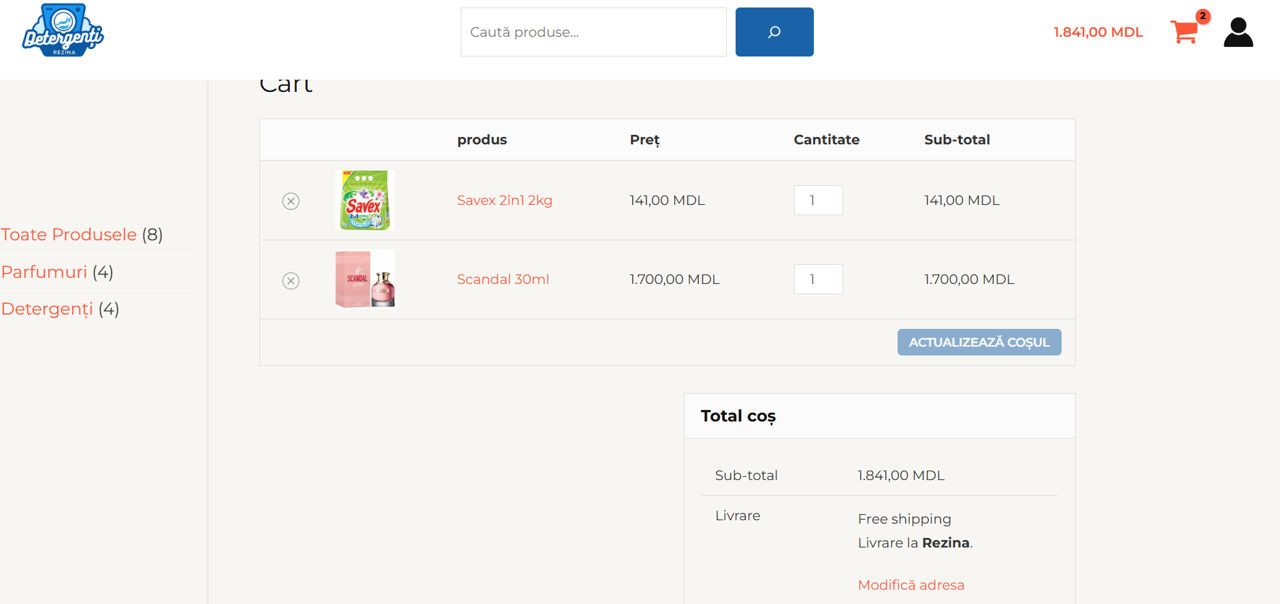The height and width of the screenshot is (604, 1280).
Task: Open the Scandal 30ml product link
Action: click(x=503, y=279)
